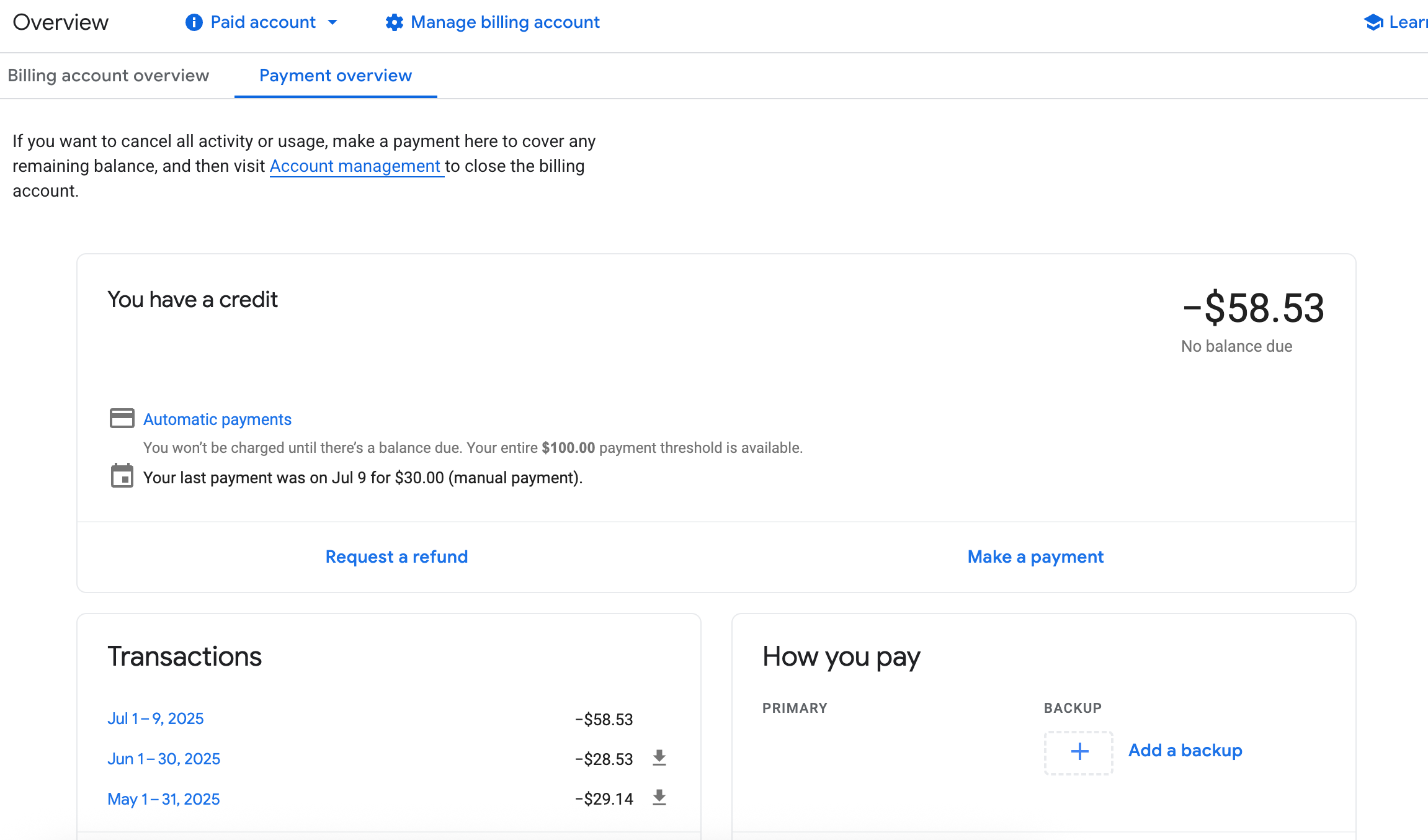Click Request a refund
This screenshot has height=840, width=1428.
coord(397,556)
